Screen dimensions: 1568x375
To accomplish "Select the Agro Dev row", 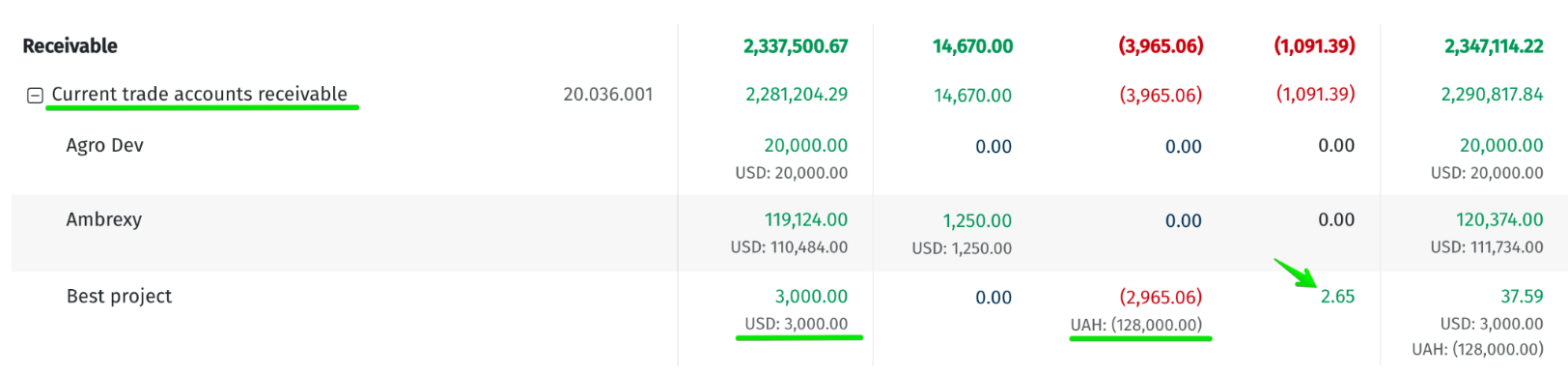I will [x=789, y=158].
